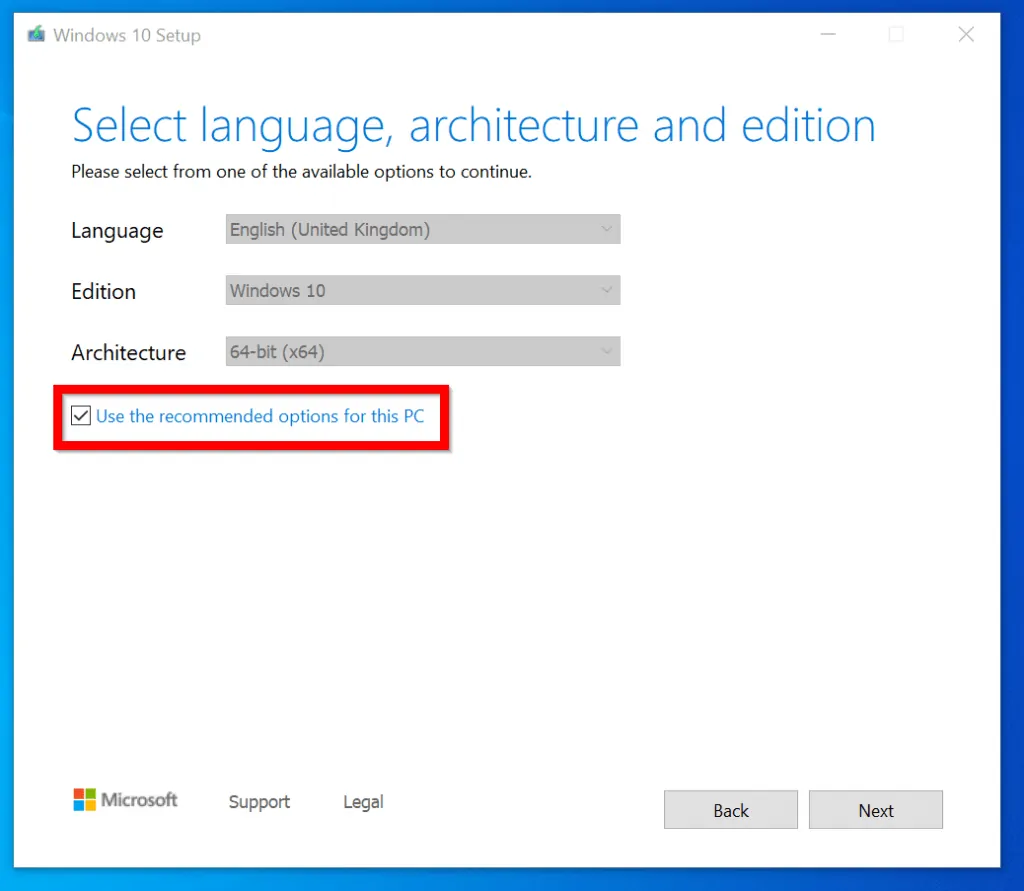Click the 'Windows 10 Setup' window title

(127, 35)
